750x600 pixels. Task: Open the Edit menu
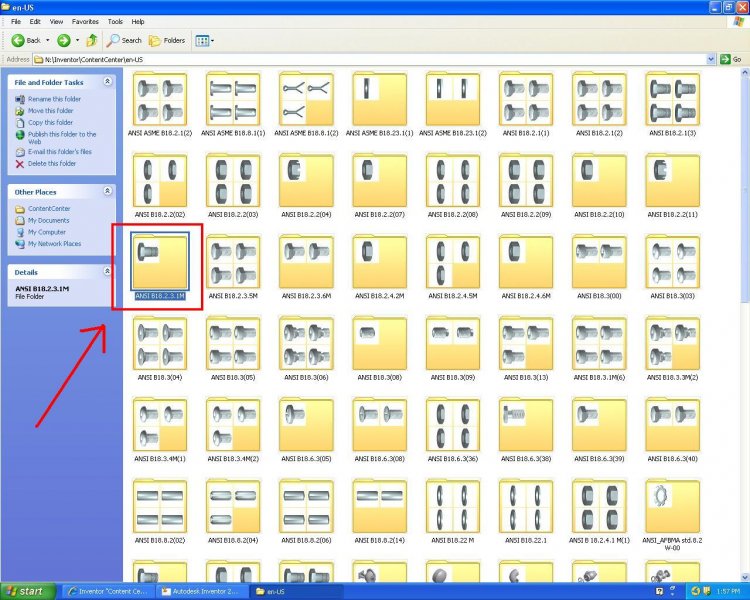tap(35, 22)
